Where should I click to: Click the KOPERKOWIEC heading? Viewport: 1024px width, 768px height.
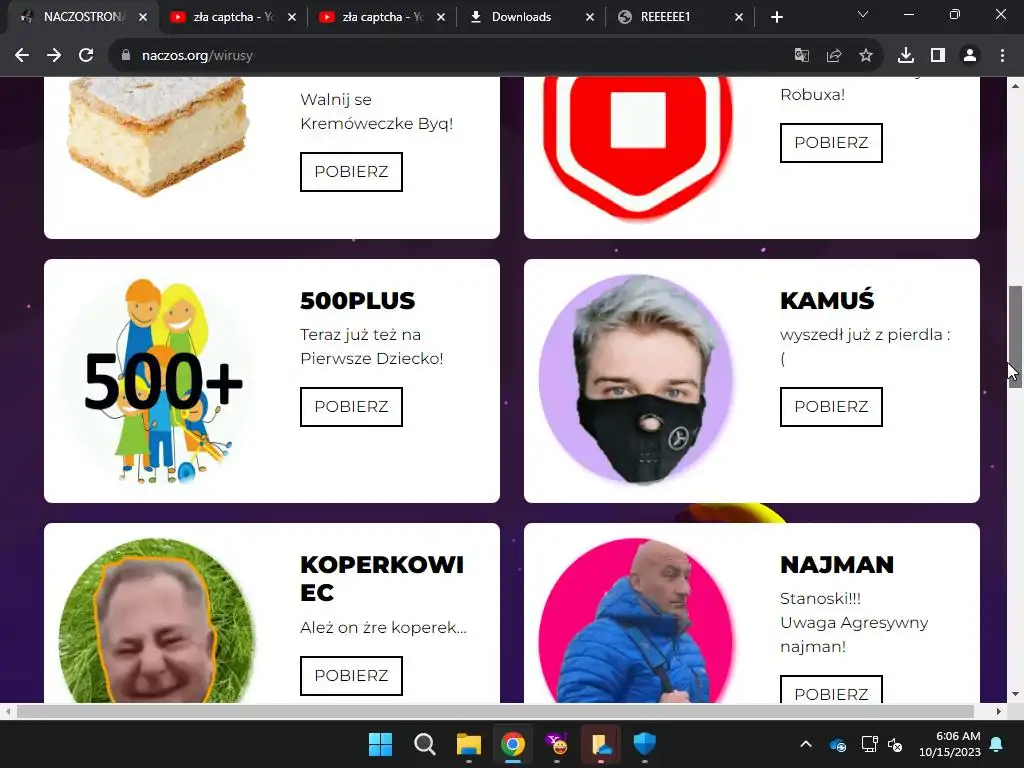pos(382,579)
